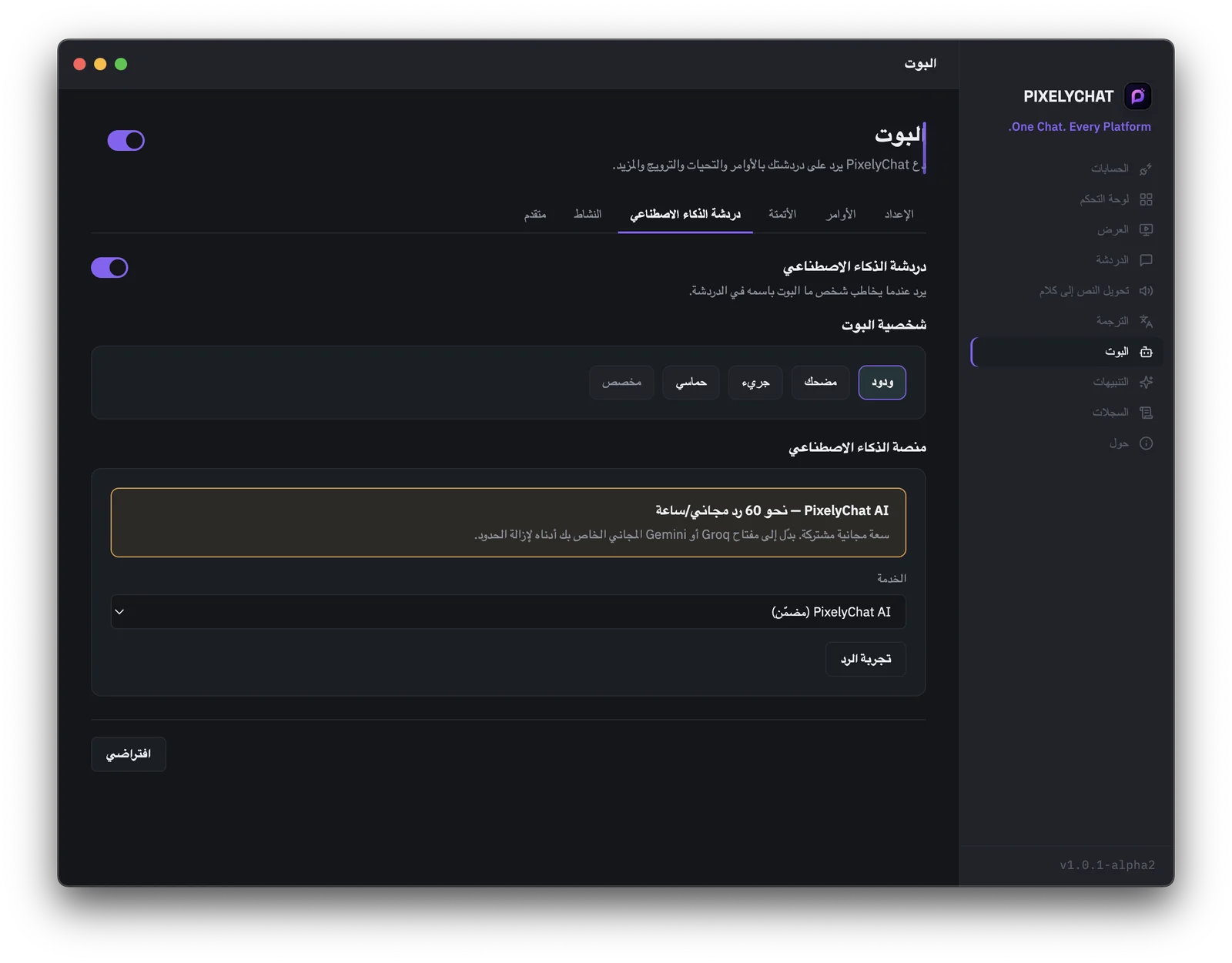Switch to the النشاط tab
Image resolution: width=1232 pixels, height=963 pixels.
(x=588, y=214)
